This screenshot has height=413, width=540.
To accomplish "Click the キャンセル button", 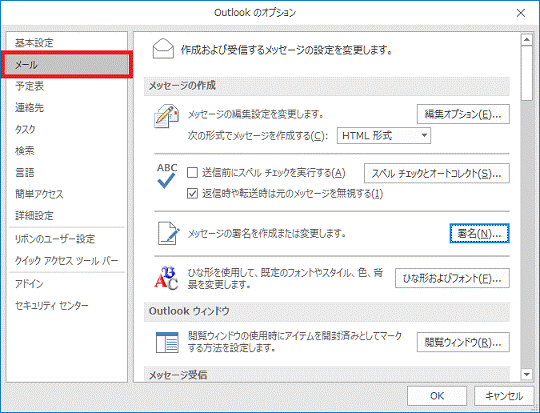I will (503, 395).
